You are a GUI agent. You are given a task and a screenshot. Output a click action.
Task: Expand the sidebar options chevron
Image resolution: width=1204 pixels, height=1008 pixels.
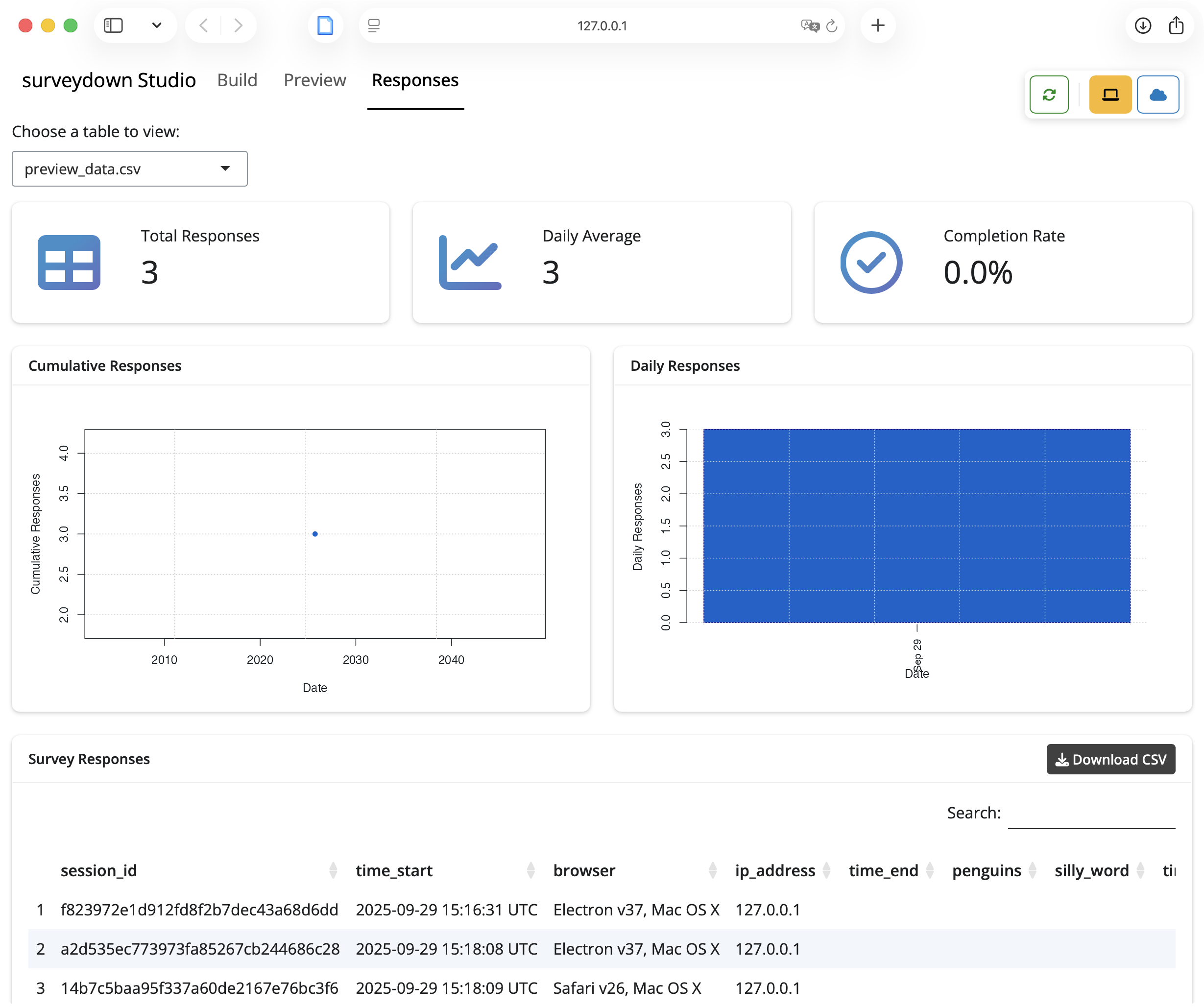pyautogui.click(x=157, y=25)
